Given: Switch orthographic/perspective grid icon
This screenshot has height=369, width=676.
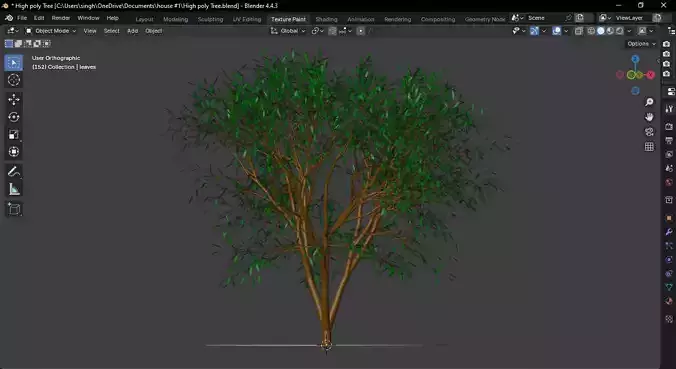Looking at the screenshot, I should pyautogui.click(x=649, y=147).
